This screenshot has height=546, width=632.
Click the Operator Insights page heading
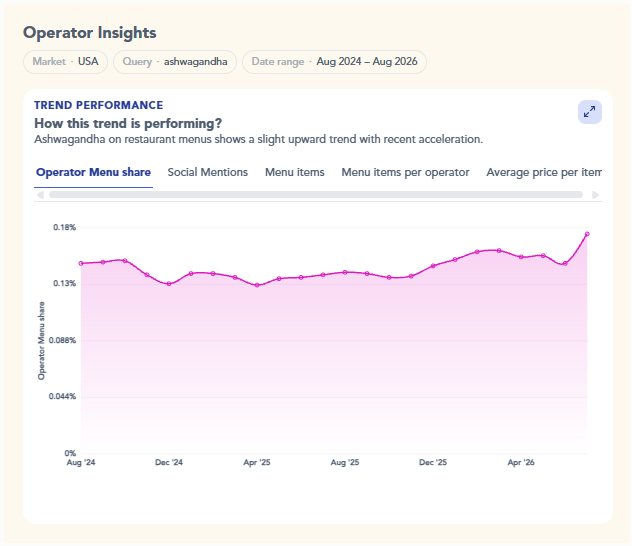pos(89,33)
